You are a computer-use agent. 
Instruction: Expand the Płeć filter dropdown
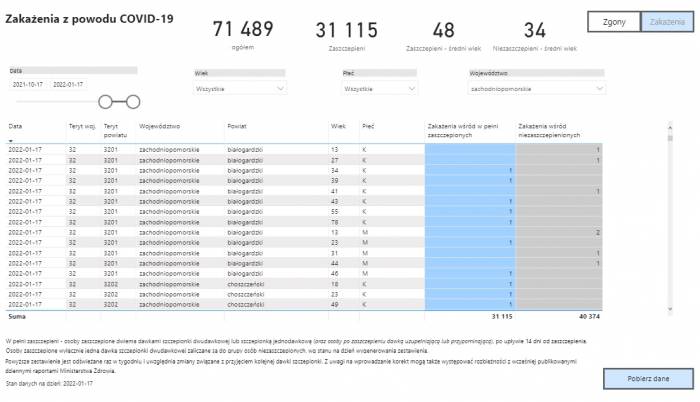pyautogui.click(x=380, y=88)
